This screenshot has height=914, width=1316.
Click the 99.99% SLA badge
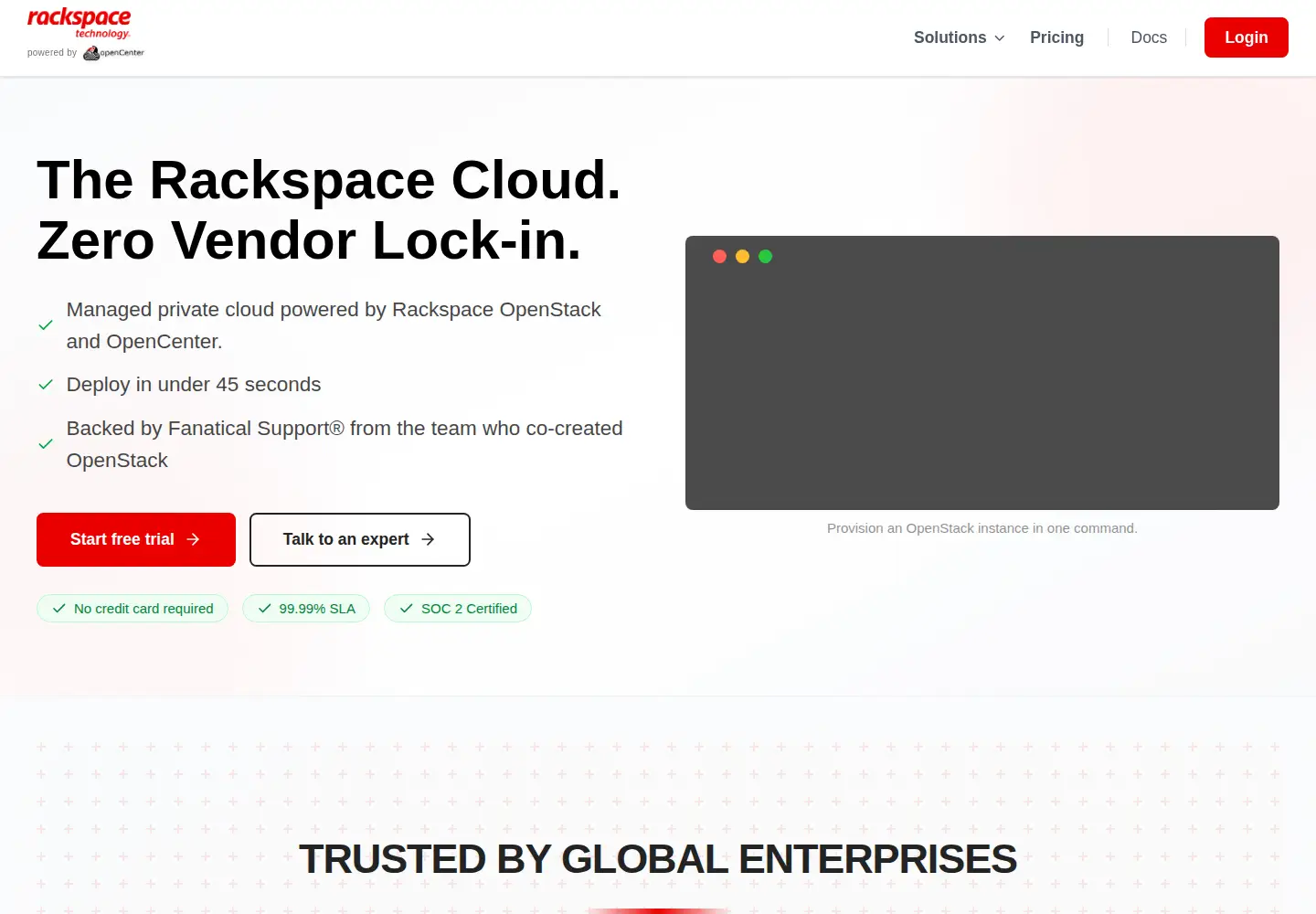[x=306, y=609]
